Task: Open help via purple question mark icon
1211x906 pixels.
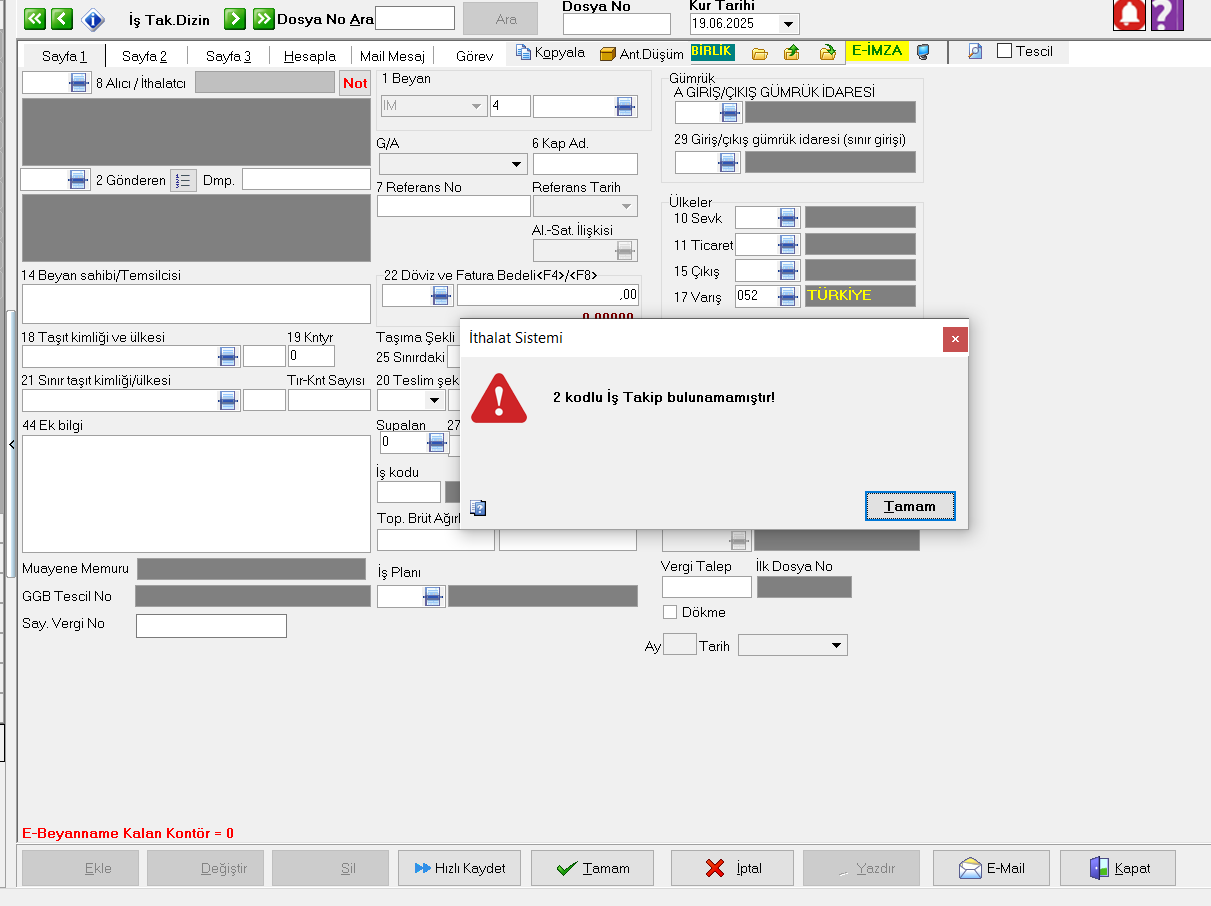Action: pos(1166,15)
